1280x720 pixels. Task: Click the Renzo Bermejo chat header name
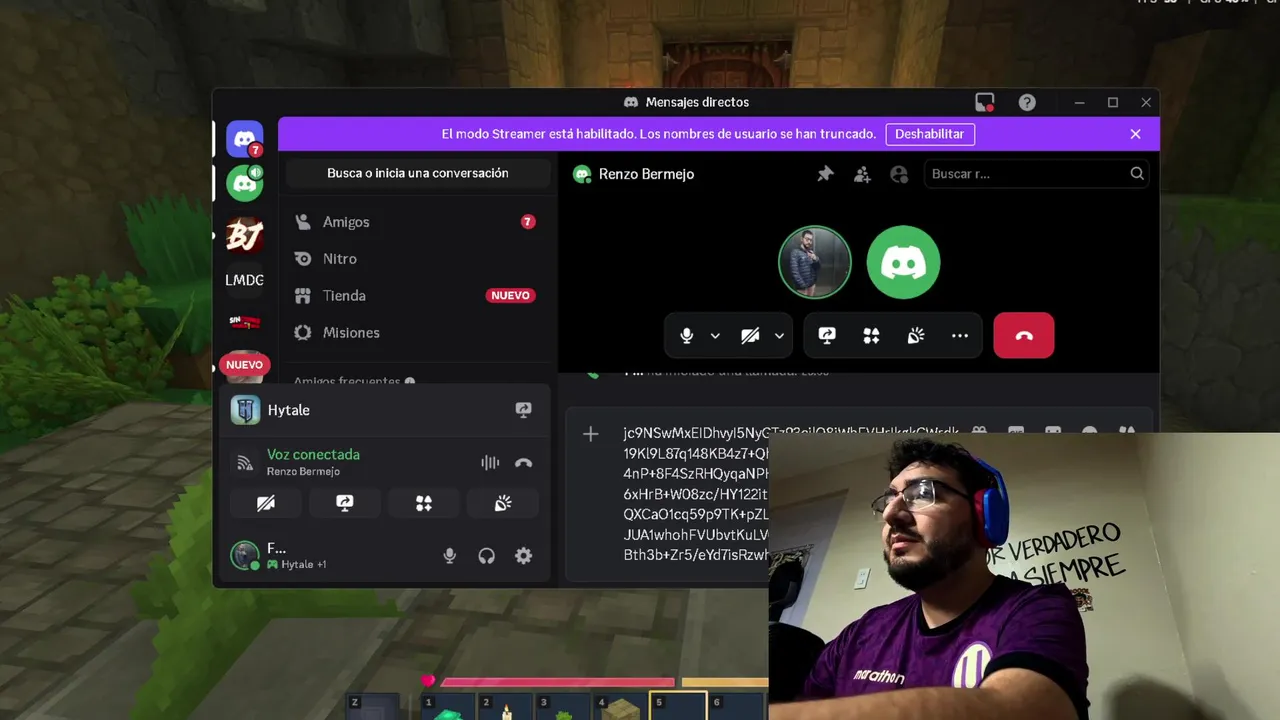[646, 174]
